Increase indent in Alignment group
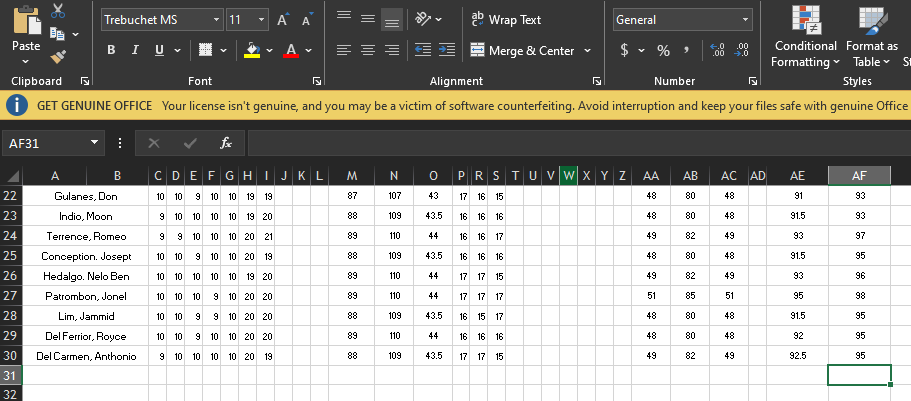 [x=447, y=51]
